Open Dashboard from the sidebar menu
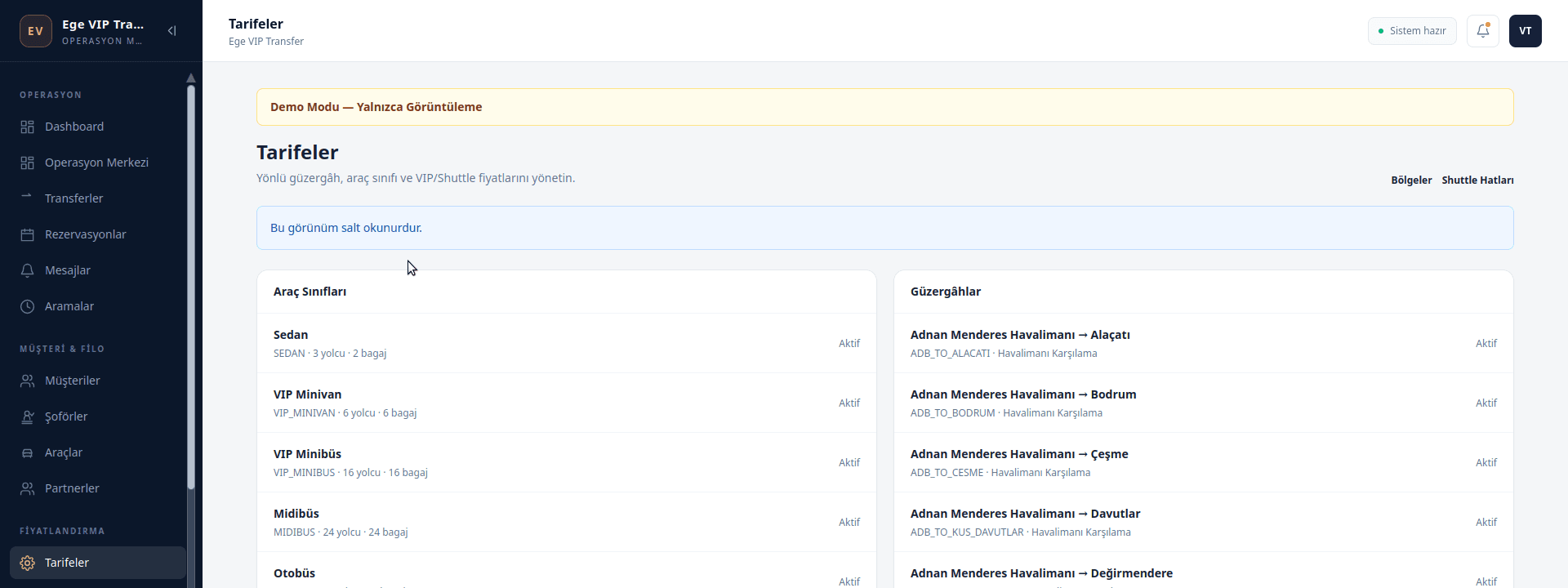Screen dimensions: 1568x588 point(98,127)
